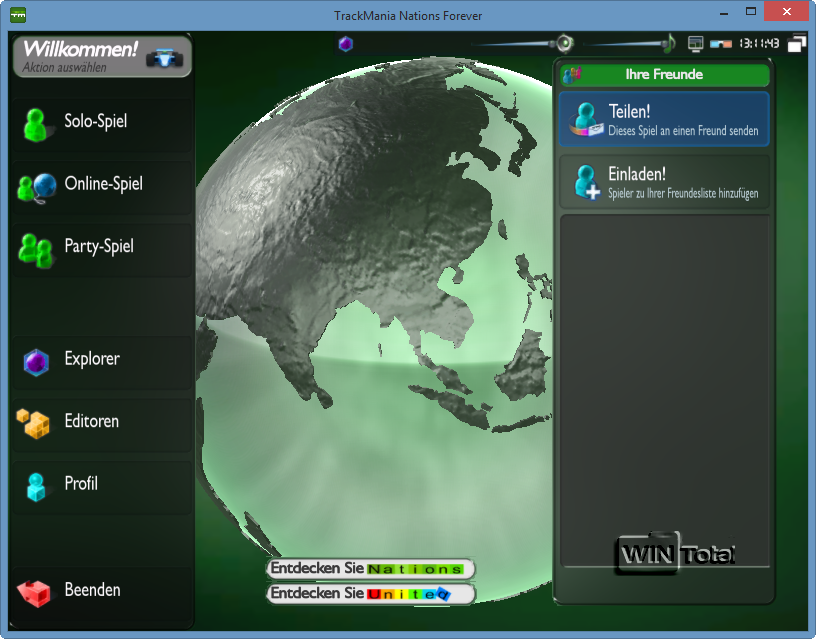This screenshot has width=816, height=639.
Task: Toggle the 3D glasses stereo mode icon
Action: pyautogui.click(x=721, y=44)
